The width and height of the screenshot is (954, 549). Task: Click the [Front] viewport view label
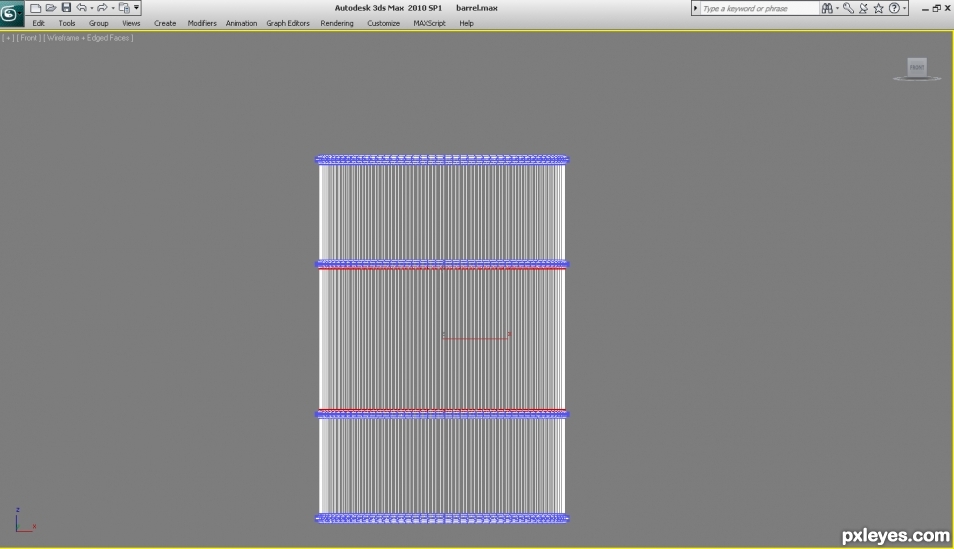[x=29, y=38]
